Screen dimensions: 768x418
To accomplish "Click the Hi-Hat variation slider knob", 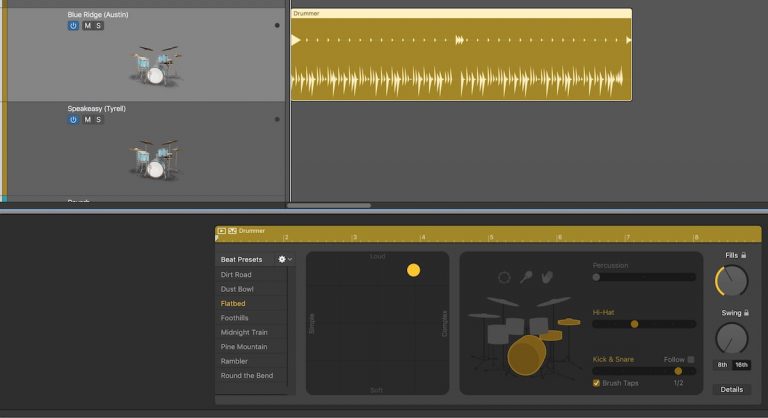I will pyautogui.click(x=634, y=324).
